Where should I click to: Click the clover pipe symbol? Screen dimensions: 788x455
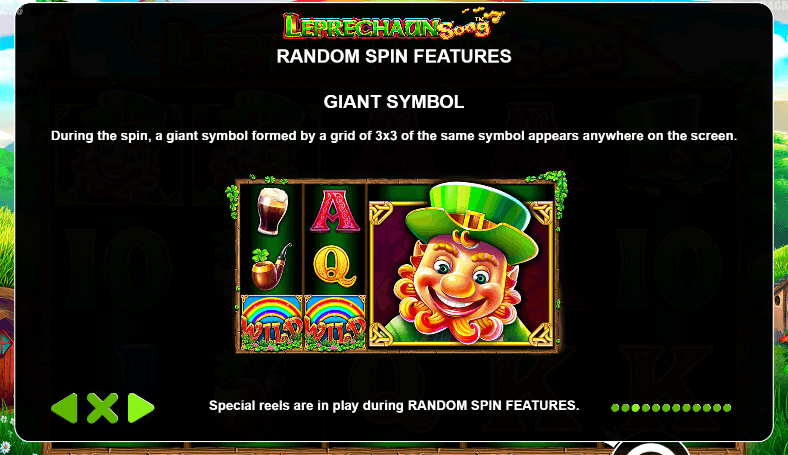point(271,267)
